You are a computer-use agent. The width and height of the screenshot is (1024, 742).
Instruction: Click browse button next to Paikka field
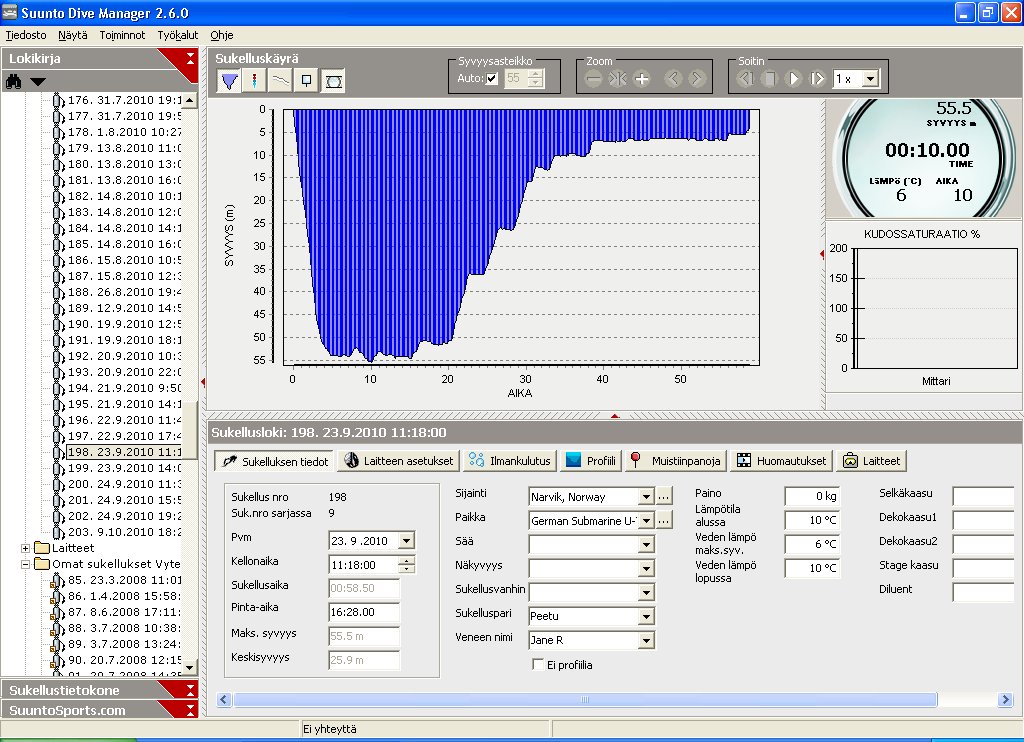[x=664, y=521]
